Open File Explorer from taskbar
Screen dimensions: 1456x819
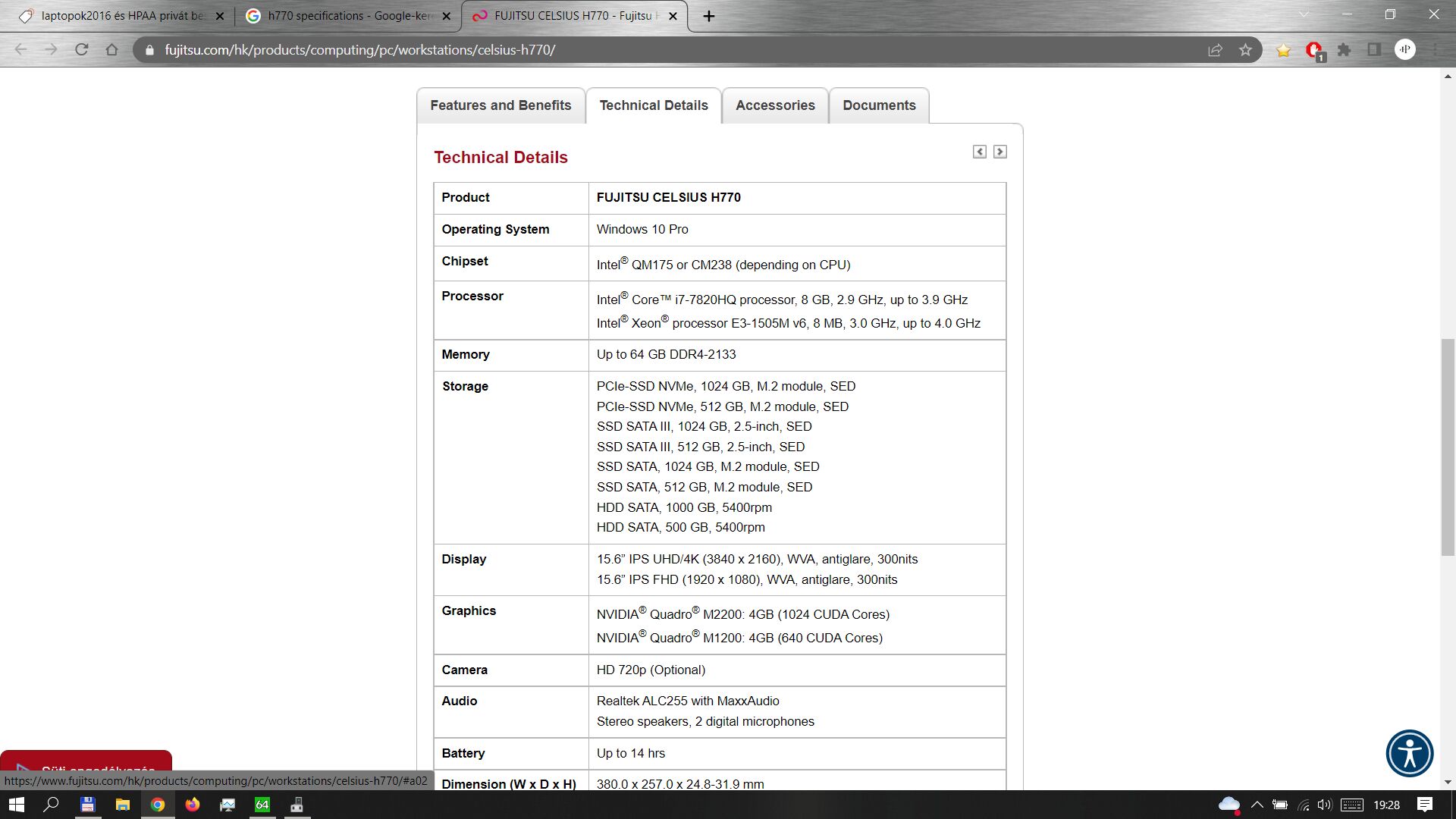click(122, 805)
